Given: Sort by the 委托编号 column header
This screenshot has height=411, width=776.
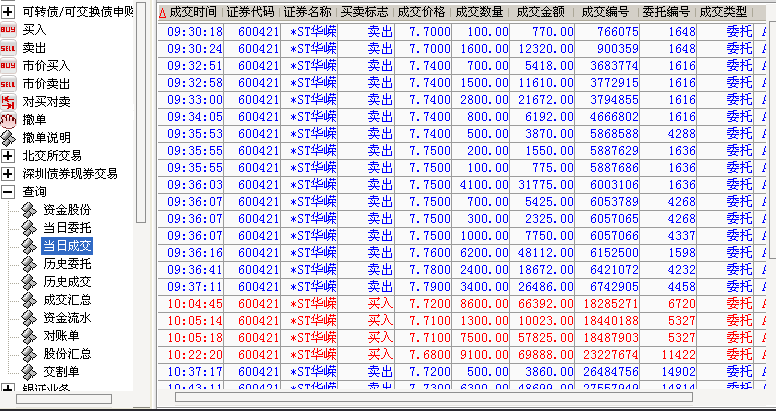Looking at the screenshot, I should point(666,12).
